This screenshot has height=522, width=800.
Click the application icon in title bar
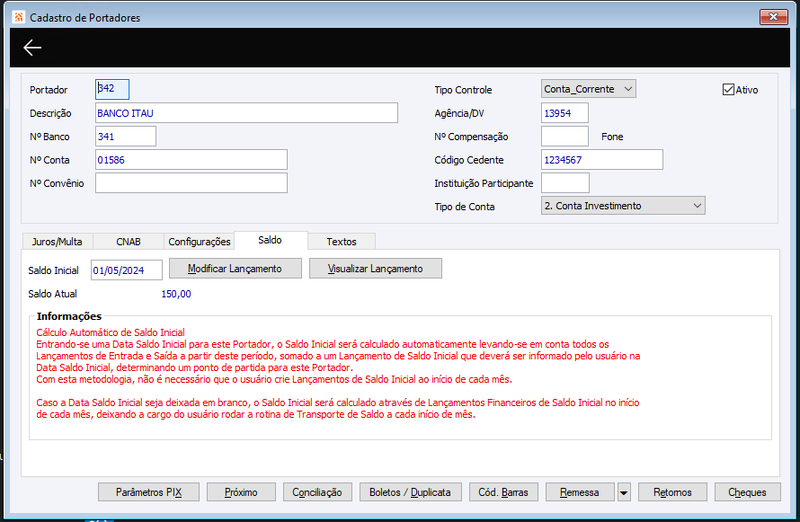[x=19, y=17]
